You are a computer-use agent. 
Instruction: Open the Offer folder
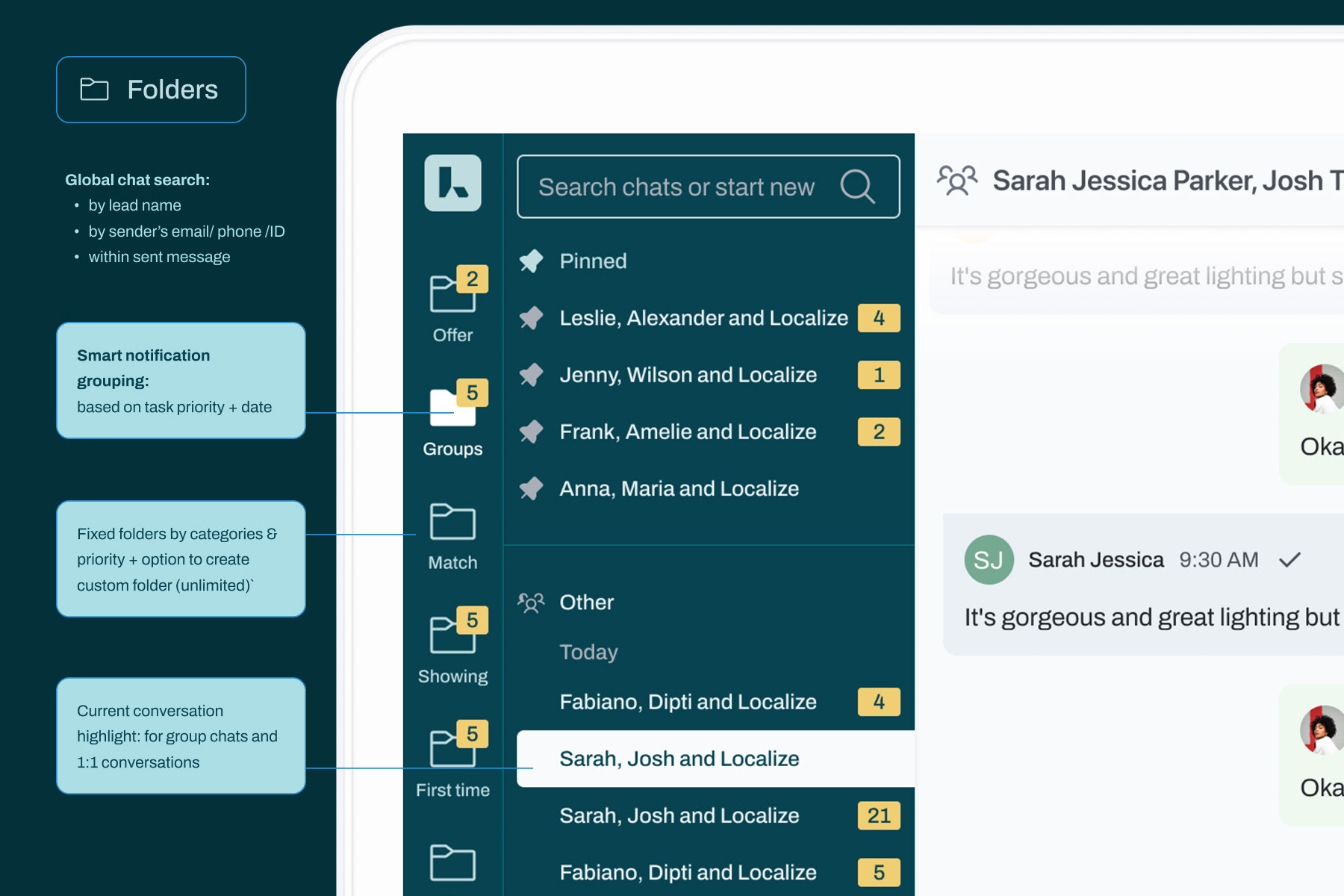tap(452, 305)
